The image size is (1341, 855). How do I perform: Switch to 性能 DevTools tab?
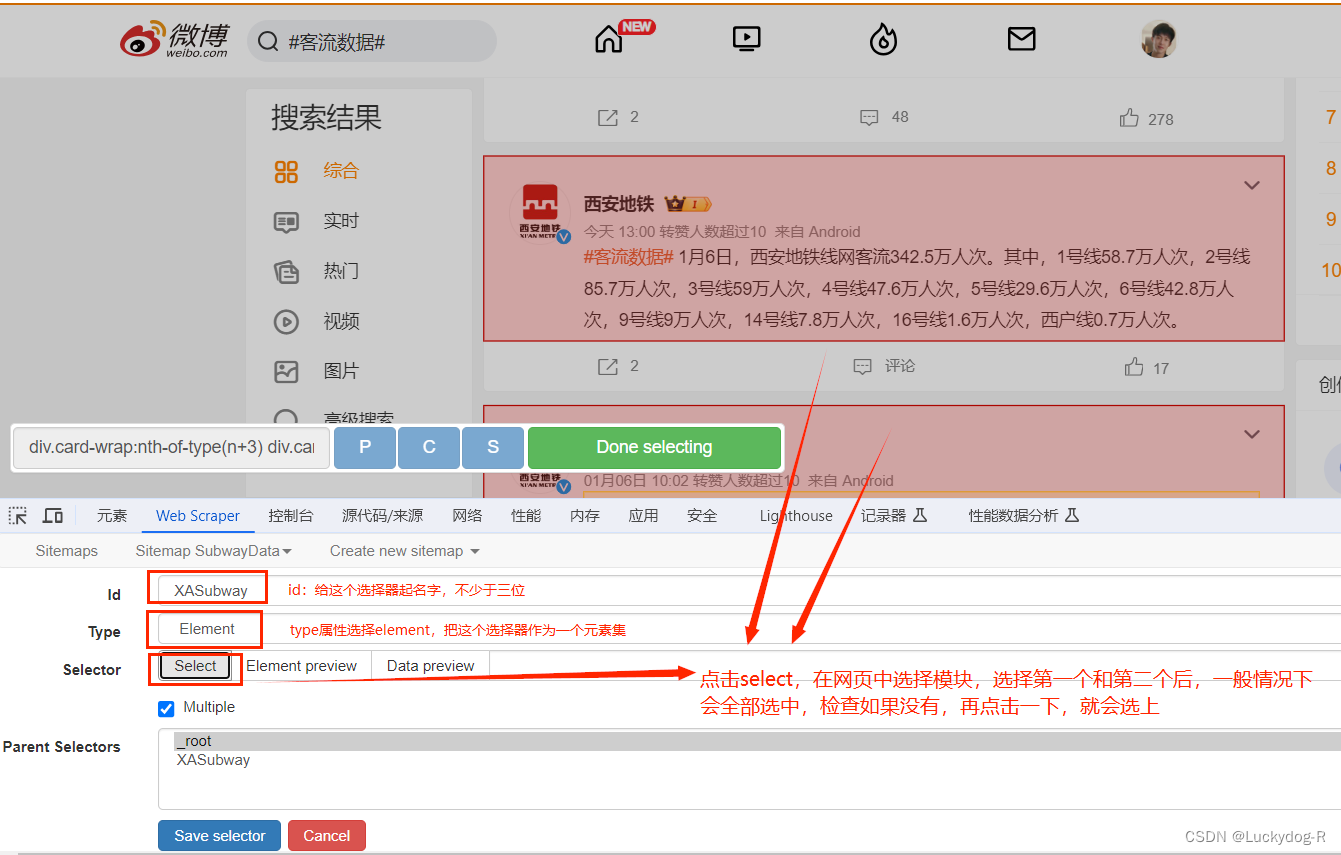pos(526,516)
